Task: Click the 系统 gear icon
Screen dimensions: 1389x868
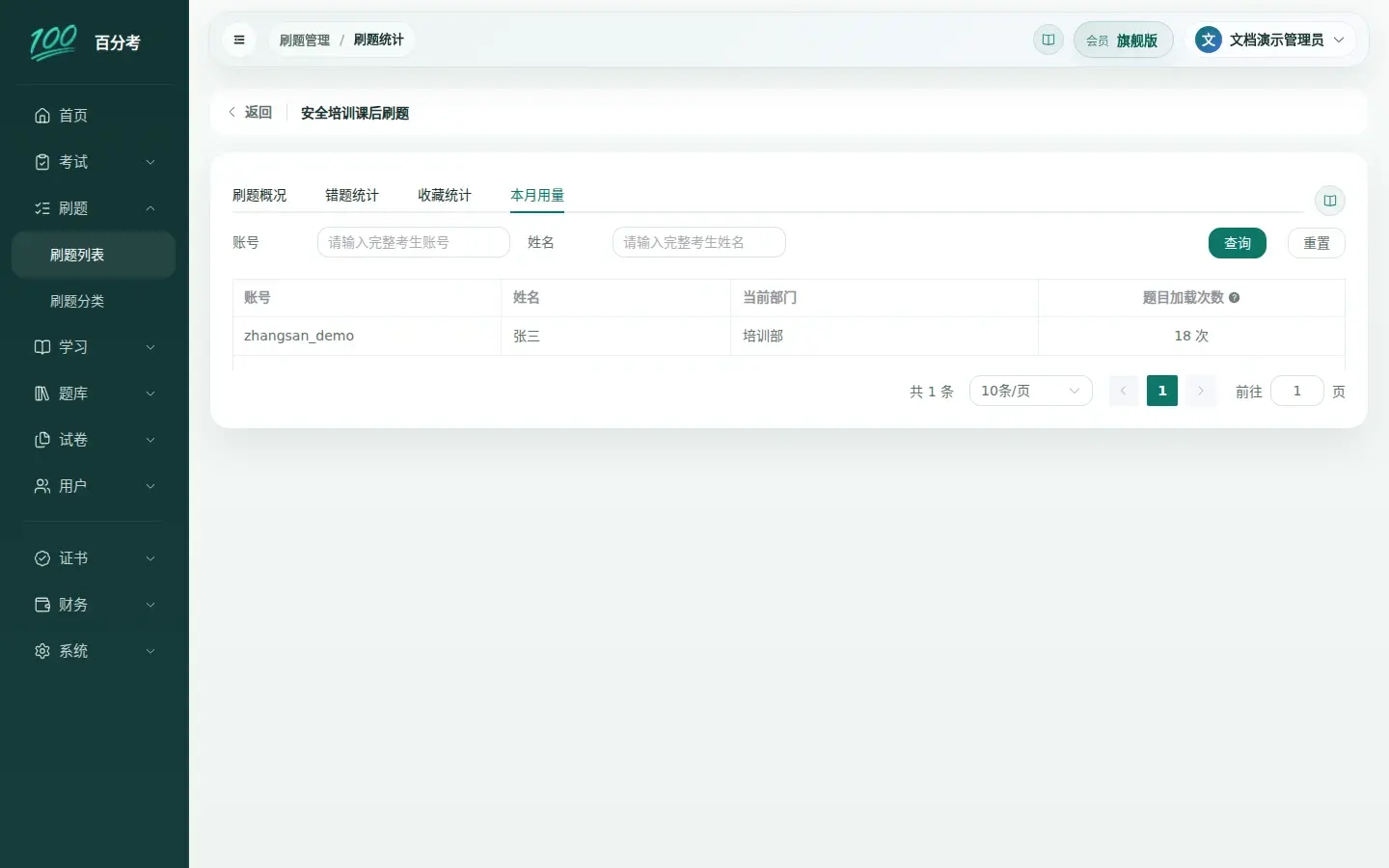Action: tap(42, 651)
